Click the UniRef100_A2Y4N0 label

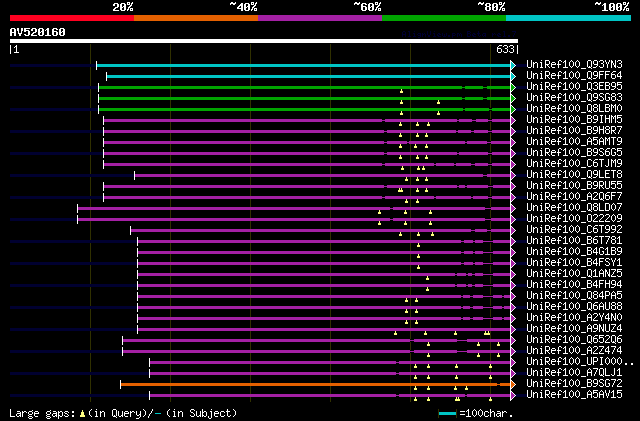[574, 318]
